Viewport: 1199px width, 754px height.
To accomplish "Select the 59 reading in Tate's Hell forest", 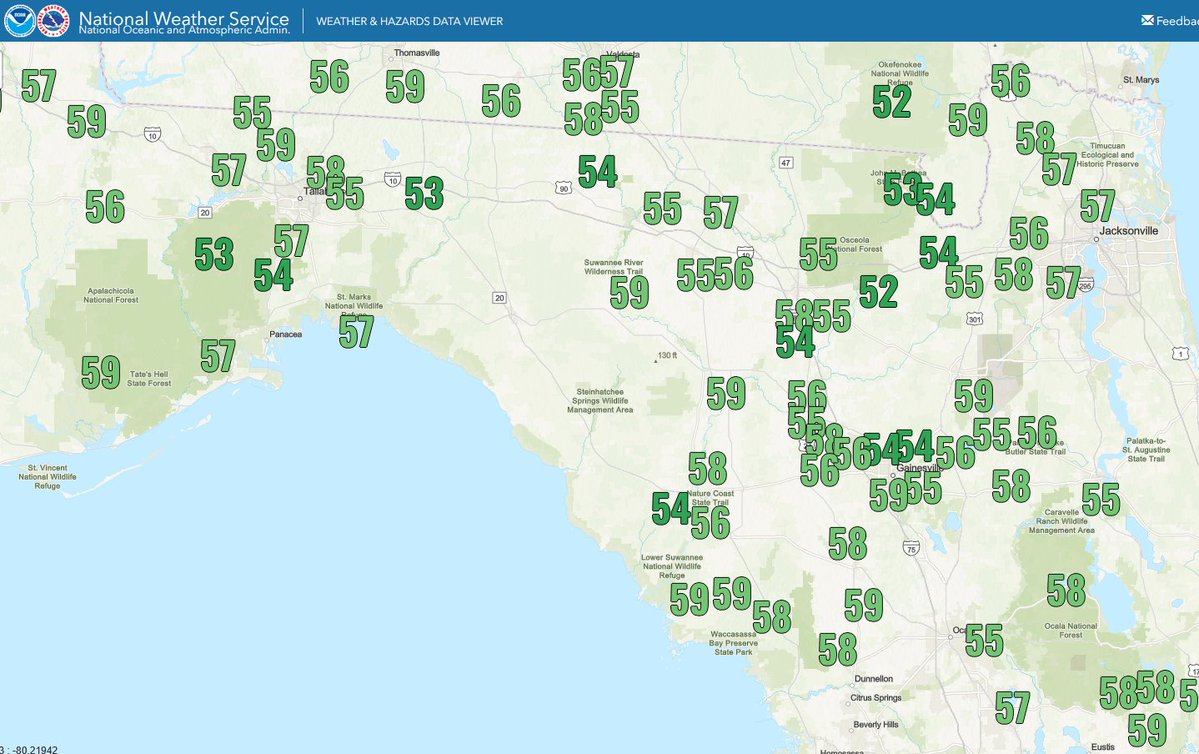I will tap(101, 372).
